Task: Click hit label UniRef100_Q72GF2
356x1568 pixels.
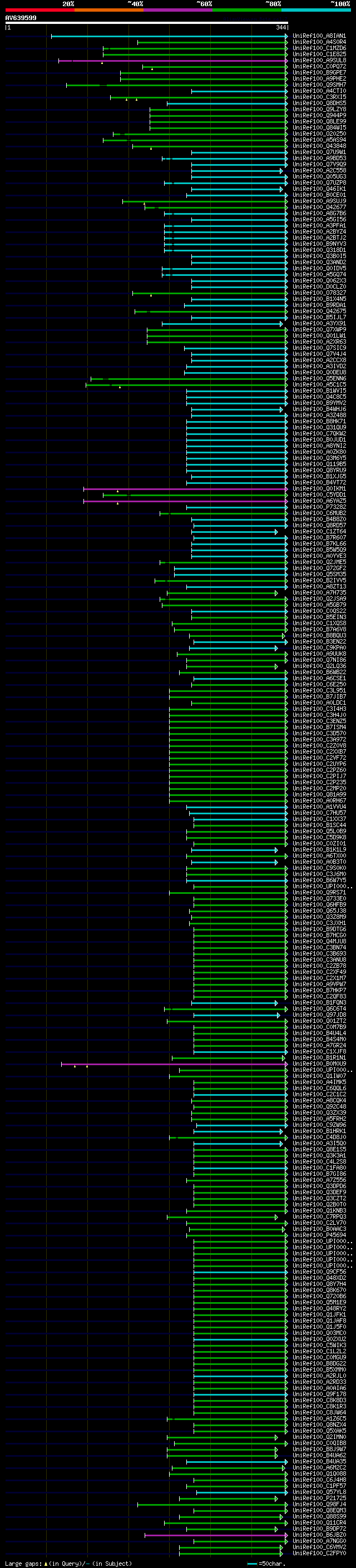Action: (319, 568)
